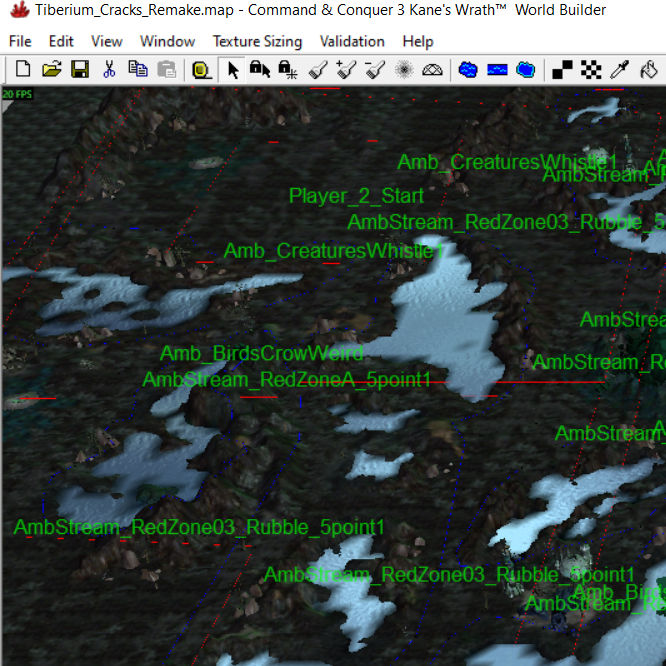Select the black arrow Select tool
Image resolution: width=666 pixels, height=666 pixels.
[232, 70]
